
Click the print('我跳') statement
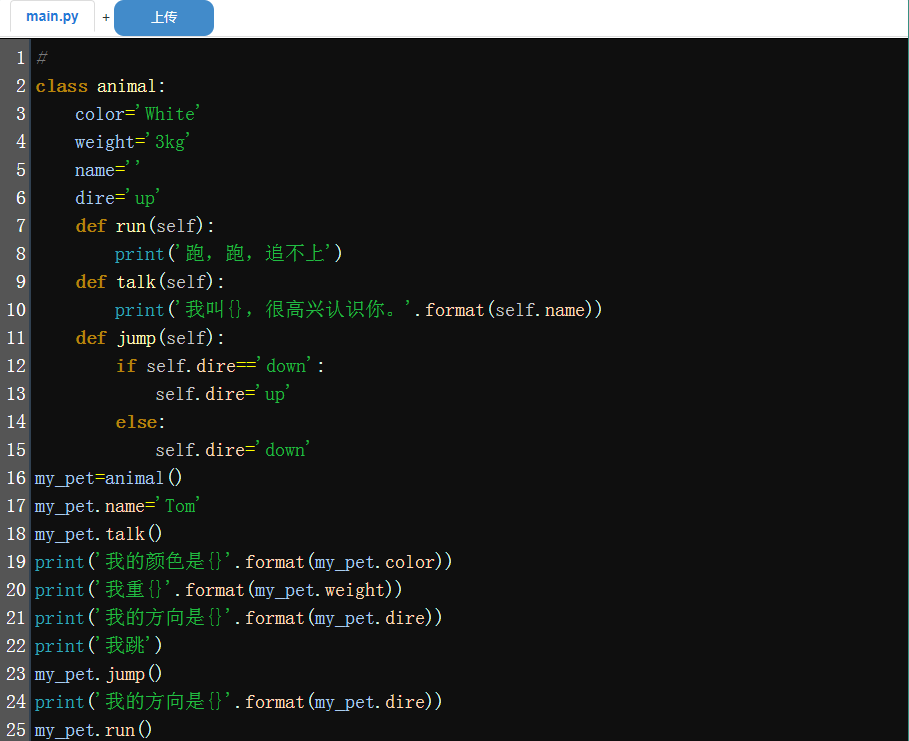(x=98, y=646)
